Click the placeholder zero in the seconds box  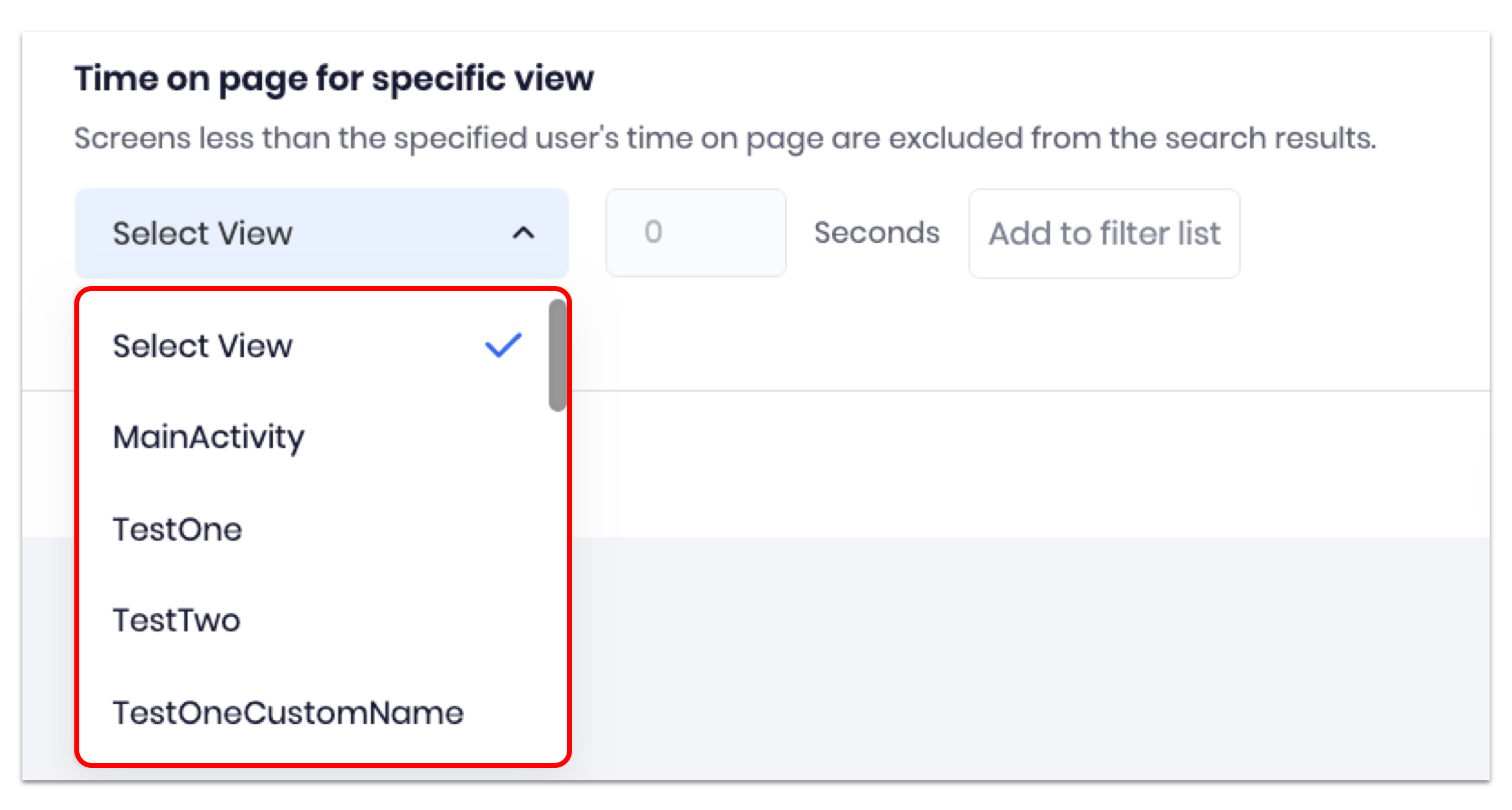pos(653,232)
